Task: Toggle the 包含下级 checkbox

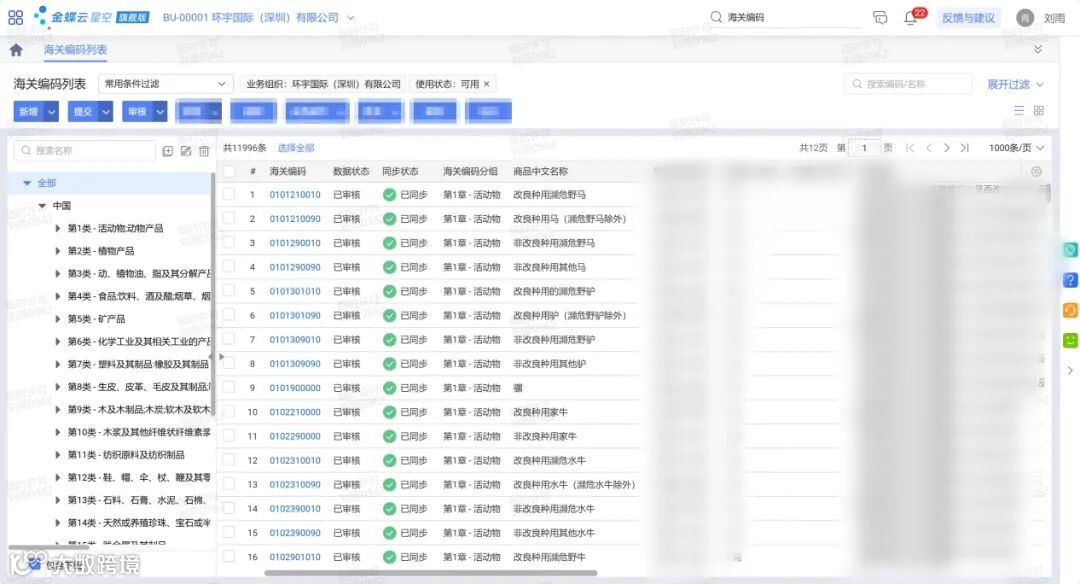Action: coord(34,565)
